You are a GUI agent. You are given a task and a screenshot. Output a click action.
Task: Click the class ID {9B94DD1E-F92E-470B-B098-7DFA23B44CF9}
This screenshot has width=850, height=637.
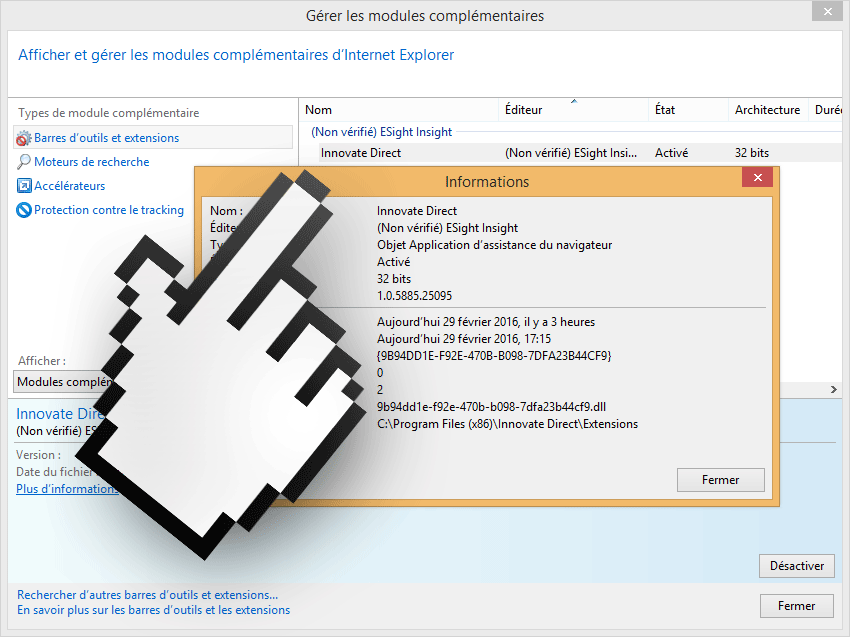494,356
